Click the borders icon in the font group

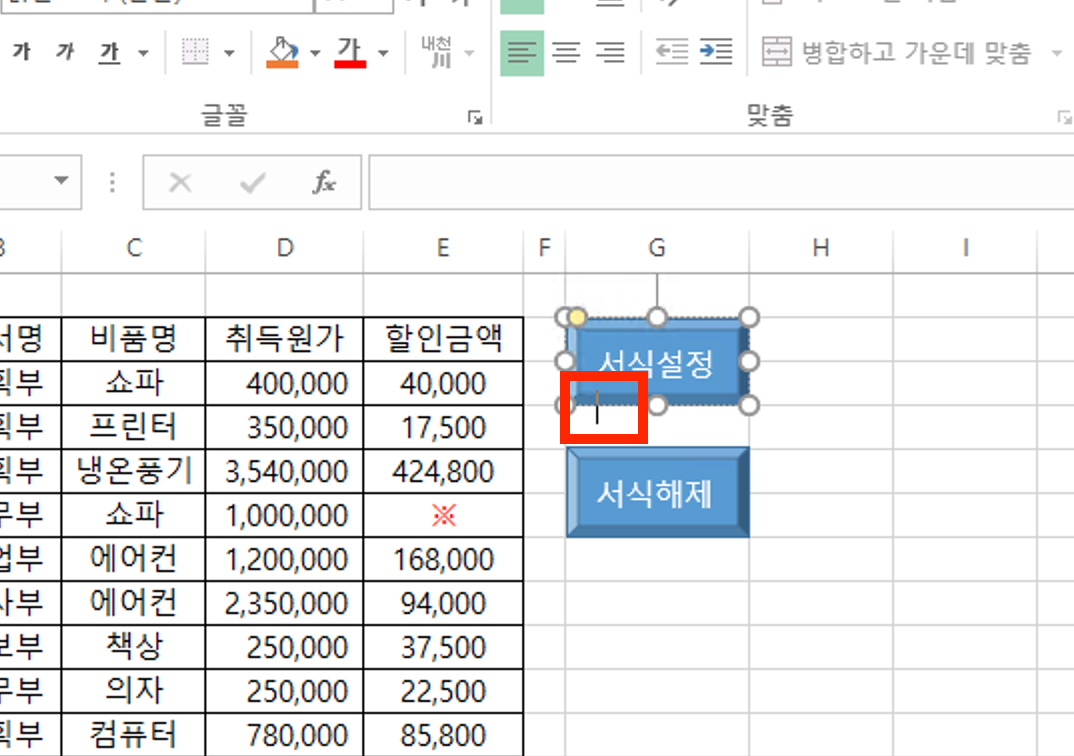(195, 52)
